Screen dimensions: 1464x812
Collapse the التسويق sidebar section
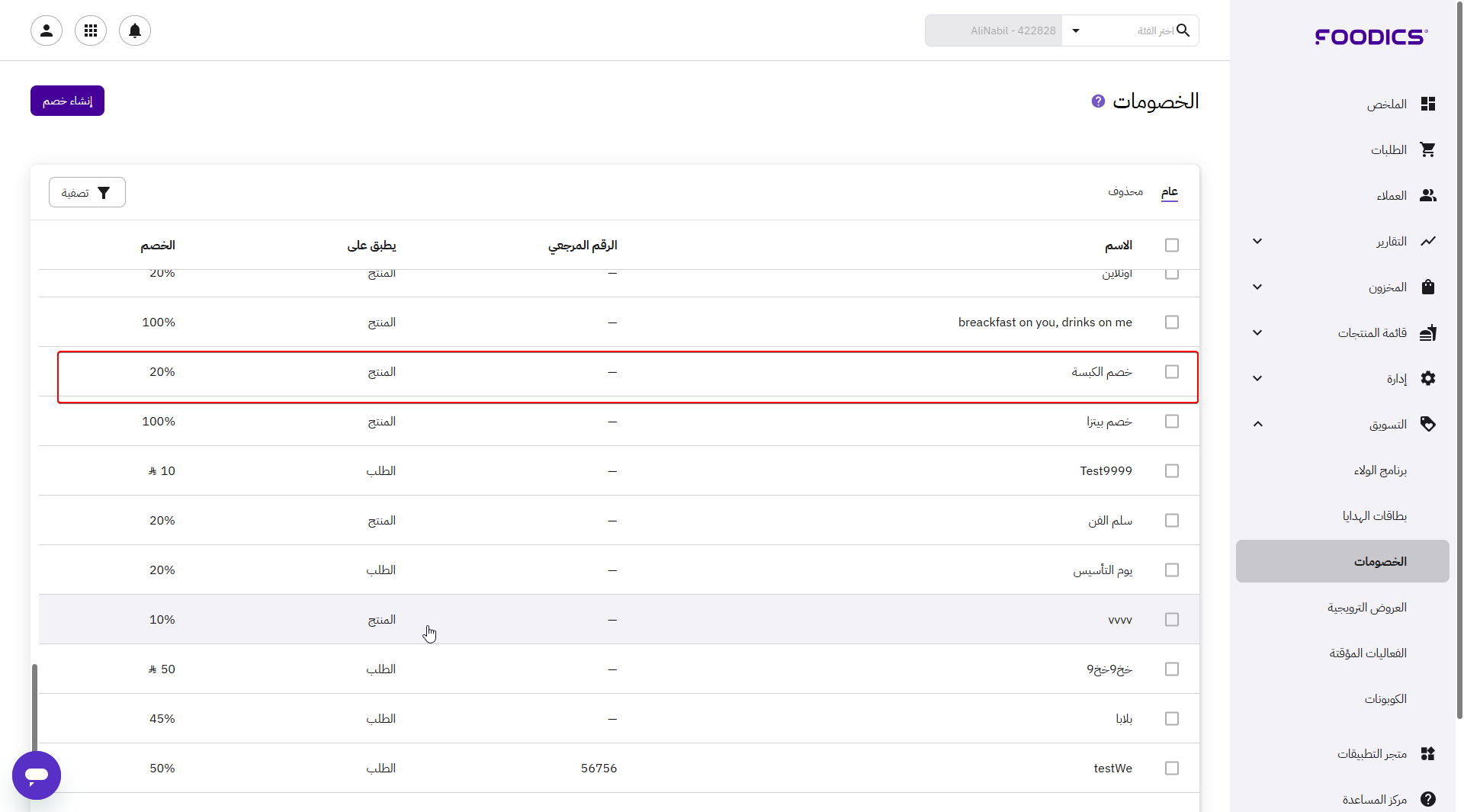(x=1257, y=424)
